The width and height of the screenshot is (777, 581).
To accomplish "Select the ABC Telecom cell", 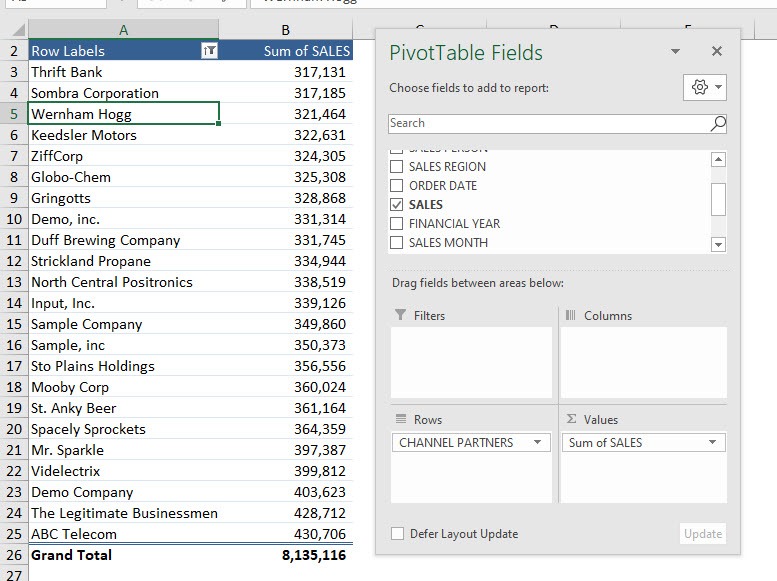I will point(123,533).
